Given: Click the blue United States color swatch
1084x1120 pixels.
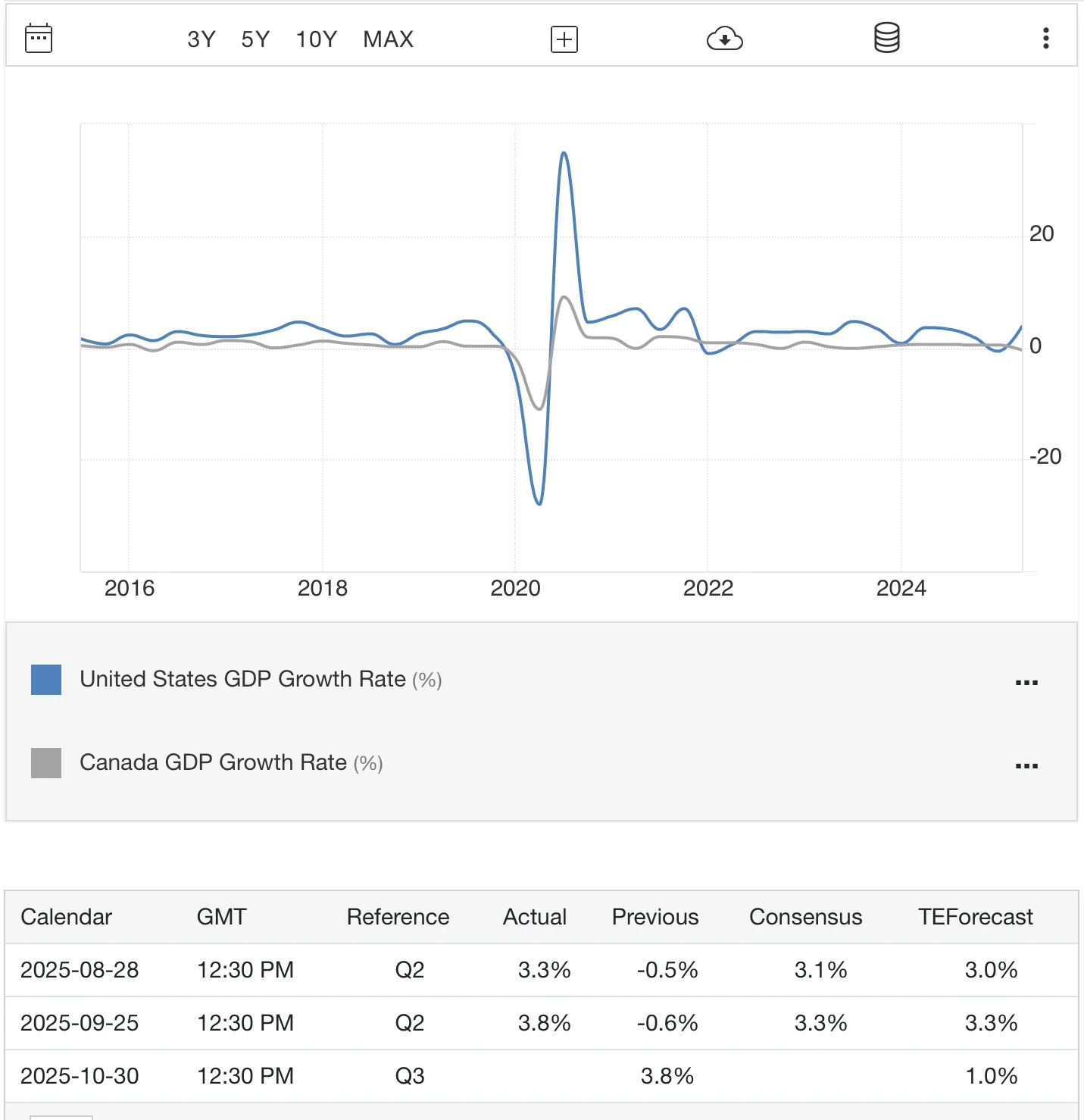Looking at the screenshot, I should [46, 680].
